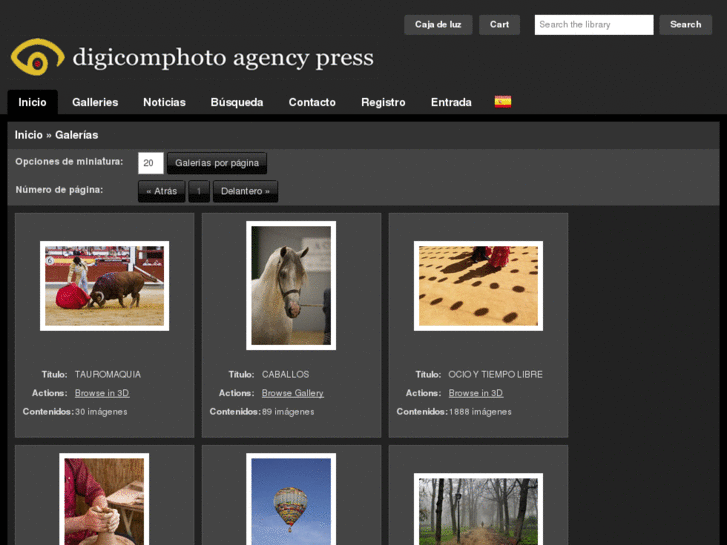Click the OCIO Y TIEMPO LIBRE title text

click(x=495, y=374)
